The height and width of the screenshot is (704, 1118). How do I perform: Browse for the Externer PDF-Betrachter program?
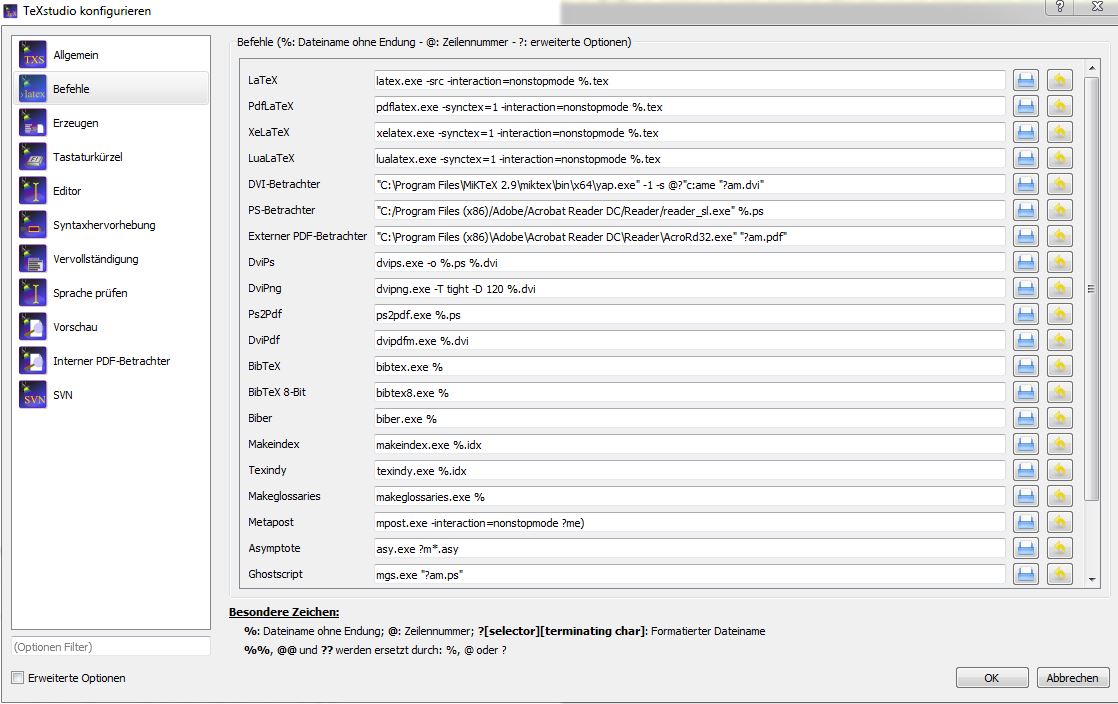(x=1026, y=236)
